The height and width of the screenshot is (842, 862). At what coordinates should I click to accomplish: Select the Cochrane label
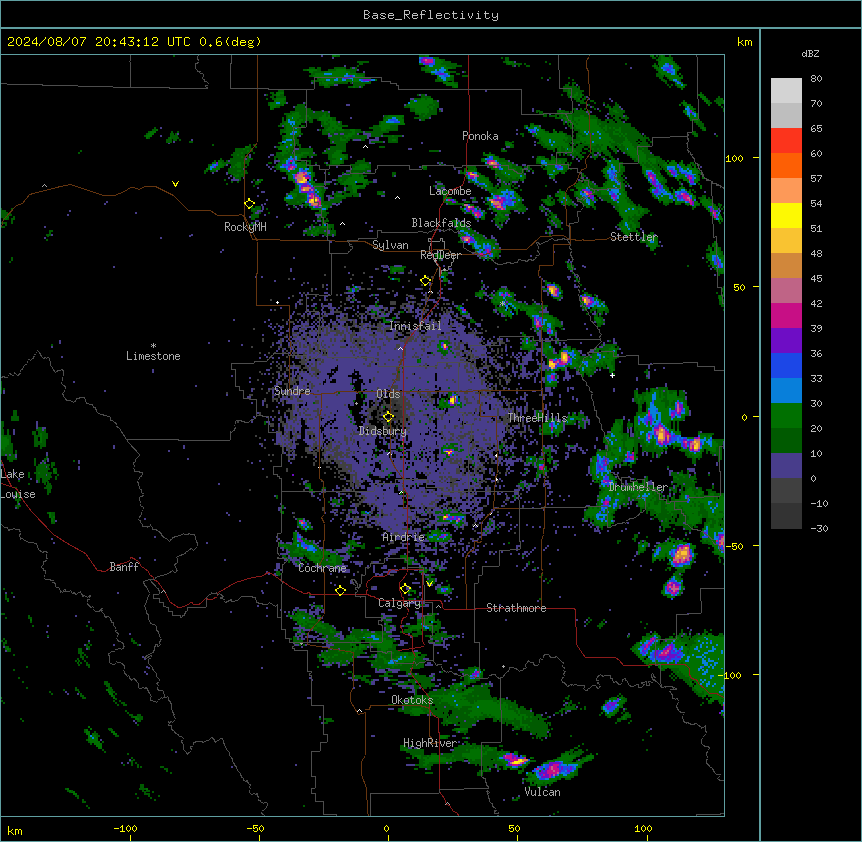pos(322,568)
